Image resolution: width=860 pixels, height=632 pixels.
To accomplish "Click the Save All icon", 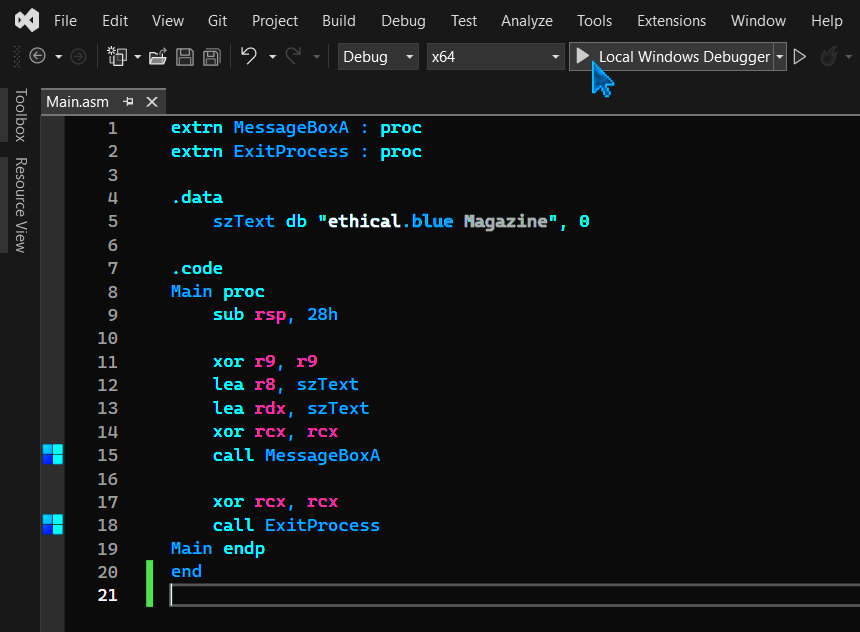I will click(212, 57).
